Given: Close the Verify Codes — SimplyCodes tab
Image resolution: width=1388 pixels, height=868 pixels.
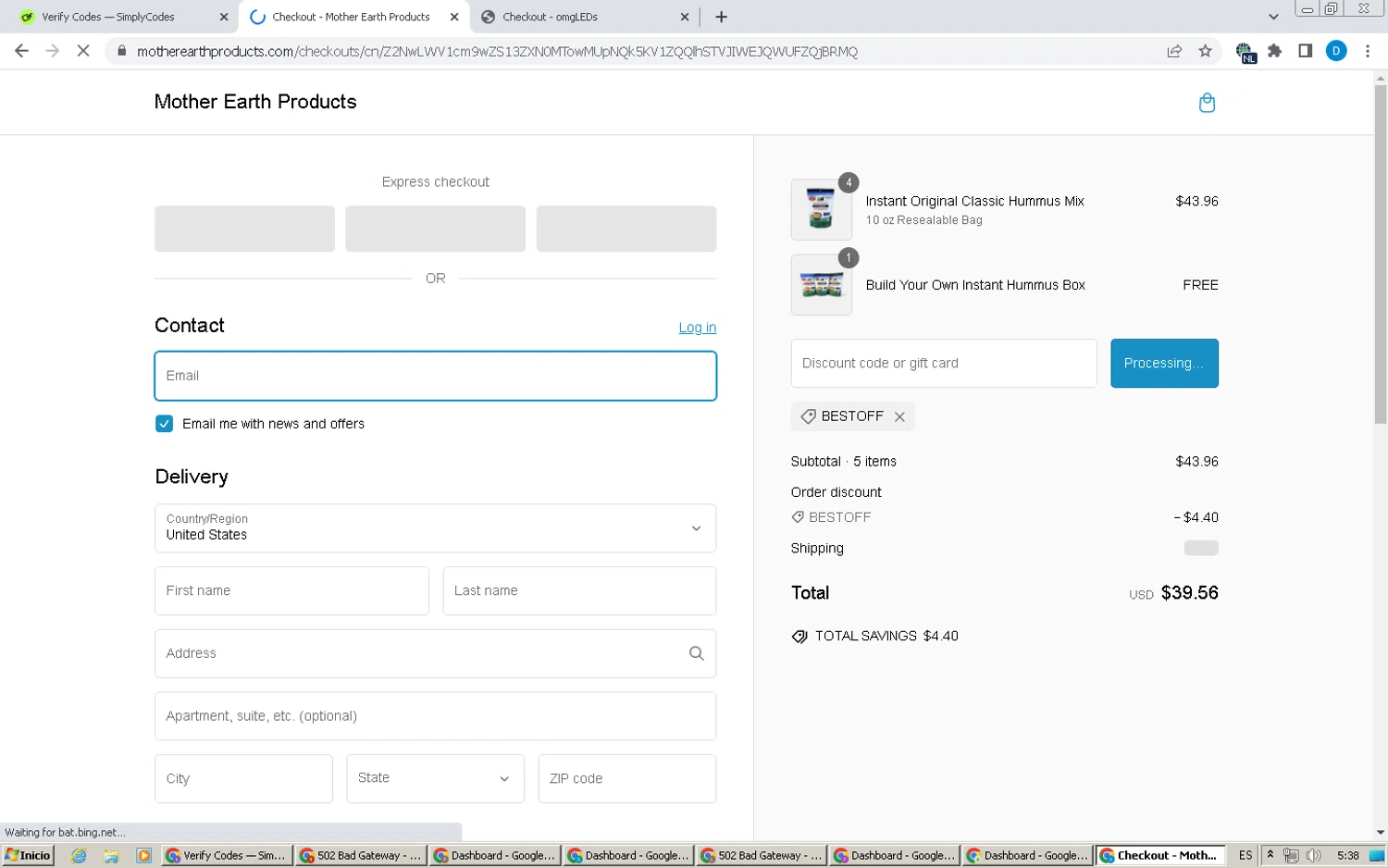Looking at the screenshot, I should tap(224, 17).
